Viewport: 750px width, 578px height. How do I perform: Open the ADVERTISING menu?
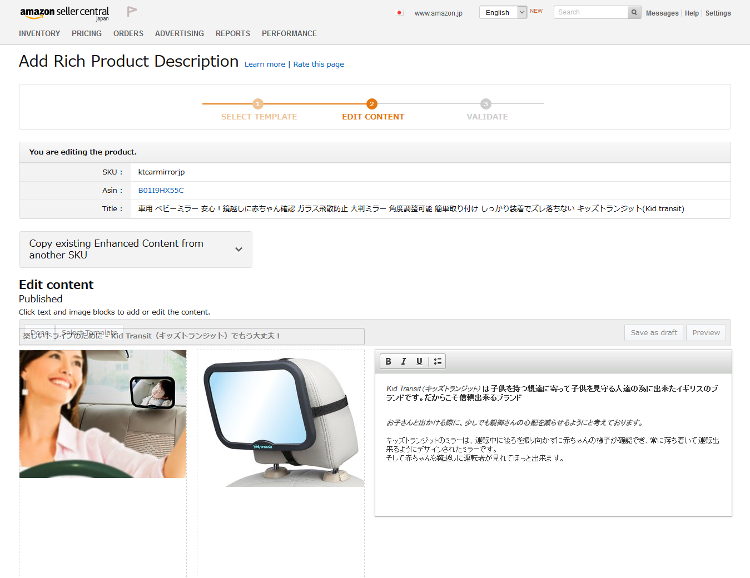click(179, 33)
